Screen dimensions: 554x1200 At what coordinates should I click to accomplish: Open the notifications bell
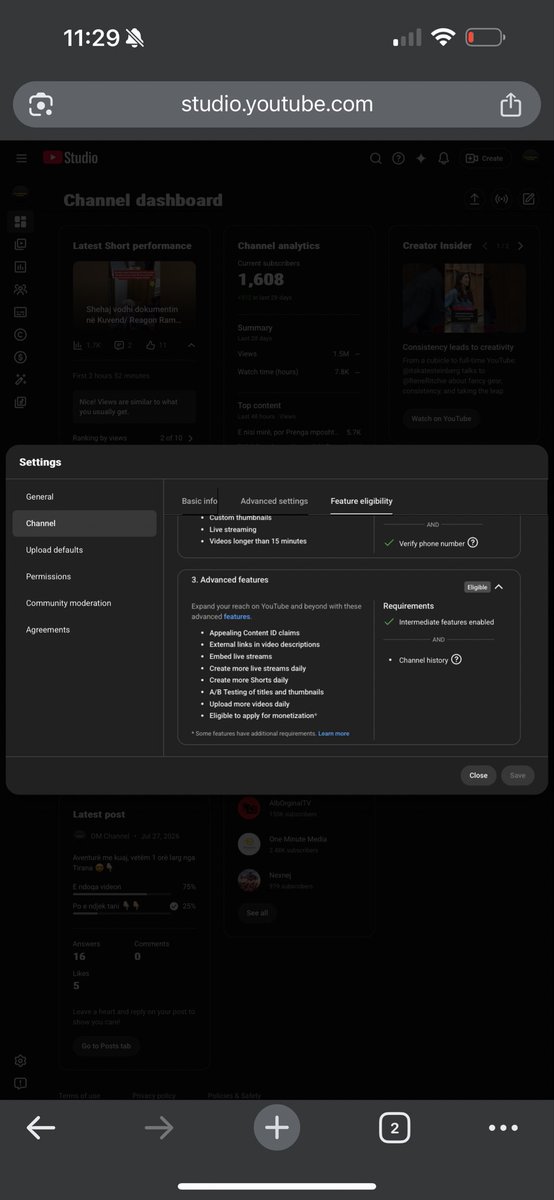point(444,158)
